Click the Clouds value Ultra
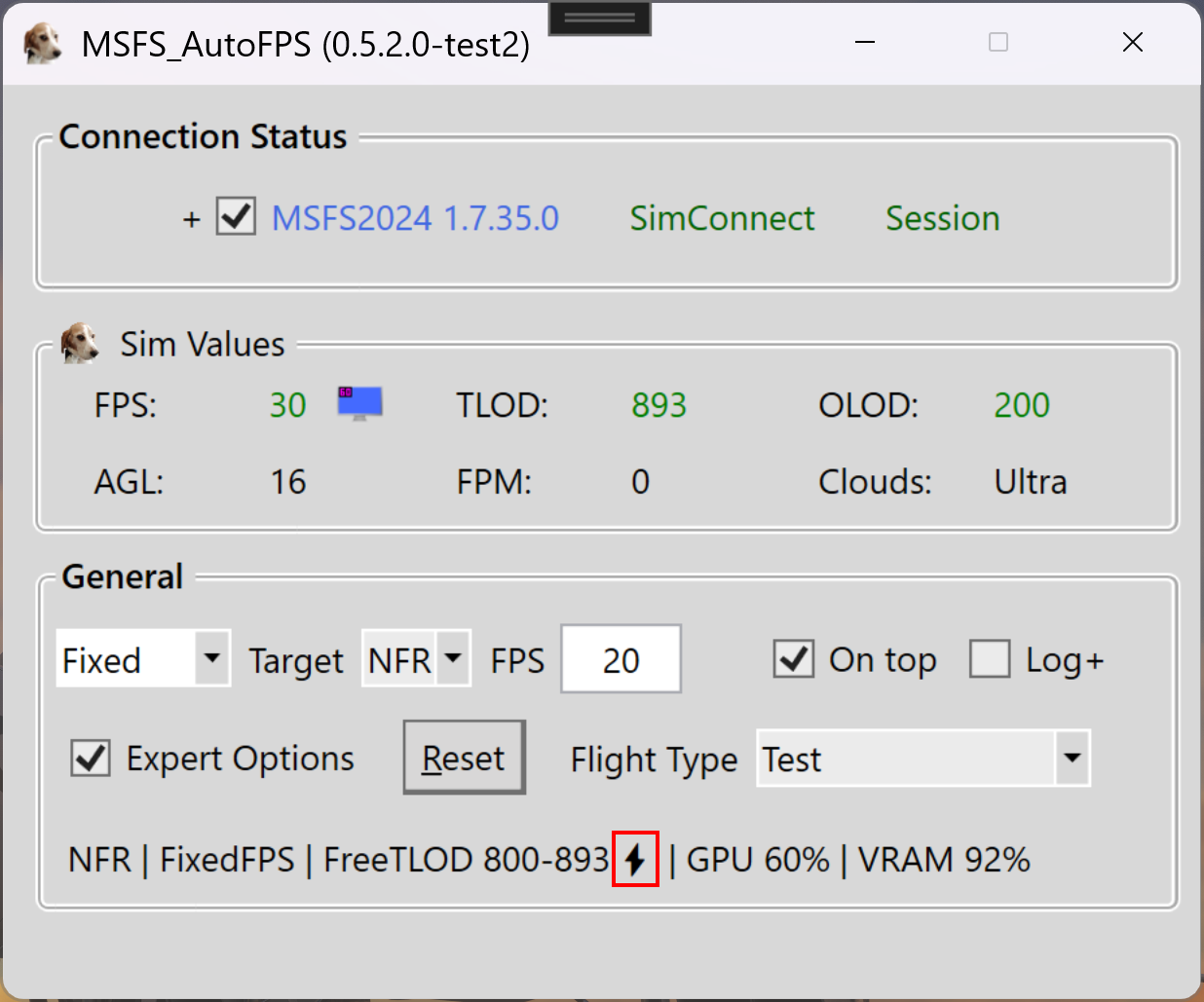1204x1002 pixels. click(x=1031, y=482)
